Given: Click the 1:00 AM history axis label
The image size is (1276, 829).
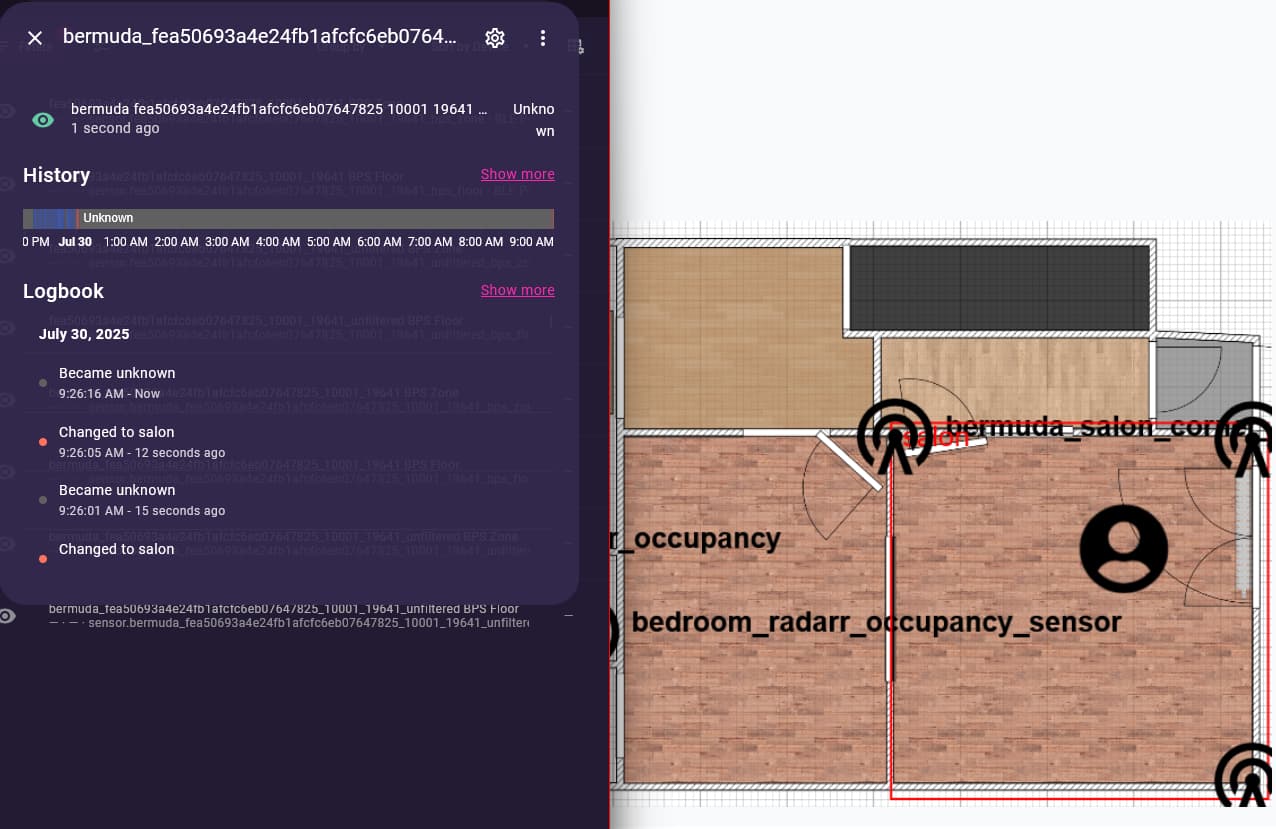Looking at the screenshot, I should (x=126, y=242).
